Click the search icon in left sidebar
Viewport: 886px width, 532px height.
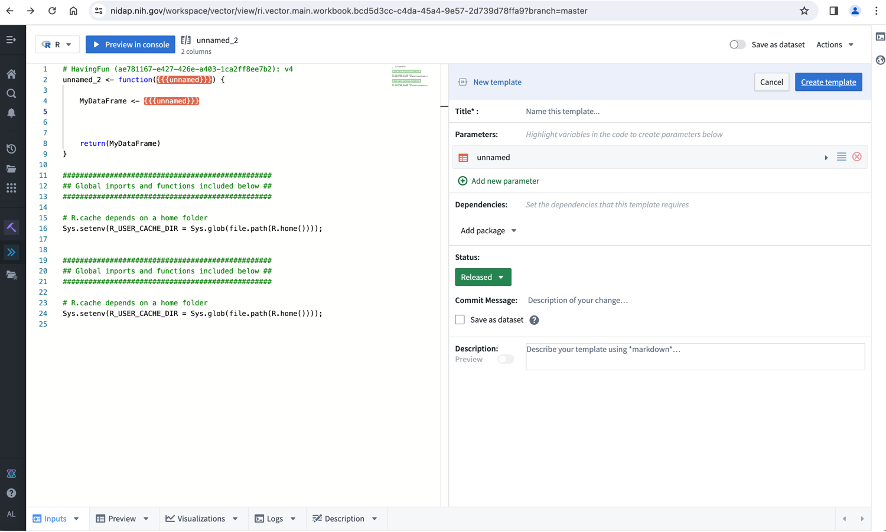coord(12,93)
